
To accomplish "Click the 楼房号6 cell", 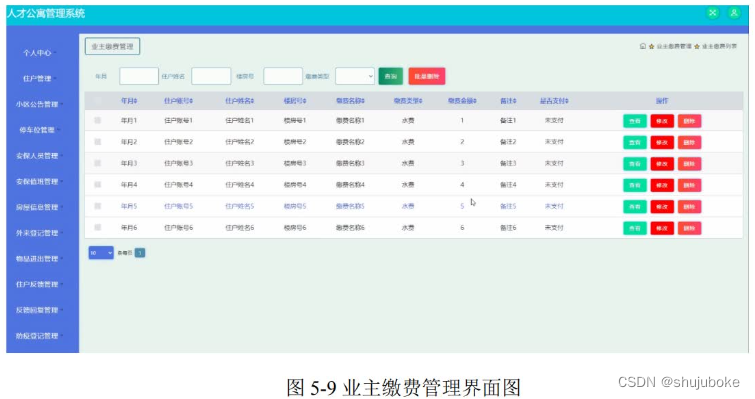I will [x=295, y=227].
